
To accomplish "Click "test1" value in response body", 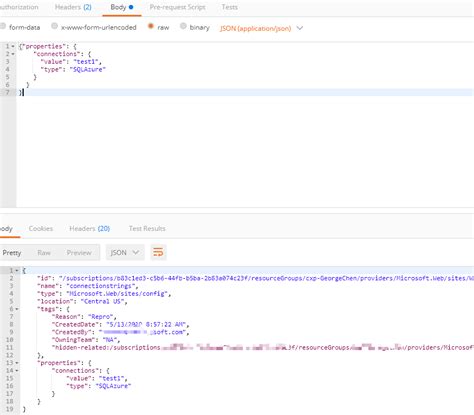I will (x=112, y=378).
